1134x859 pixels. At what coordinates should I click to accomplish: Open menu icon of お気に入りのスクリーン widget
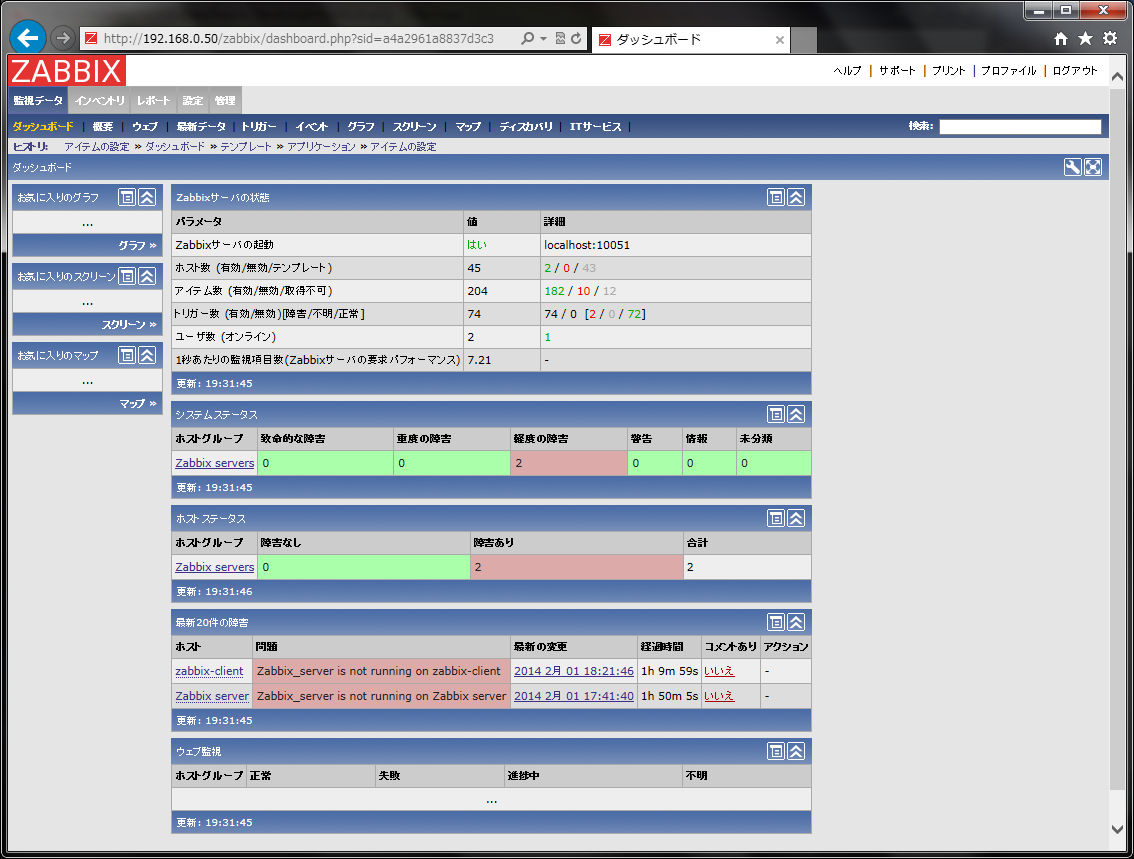point(127,276)
